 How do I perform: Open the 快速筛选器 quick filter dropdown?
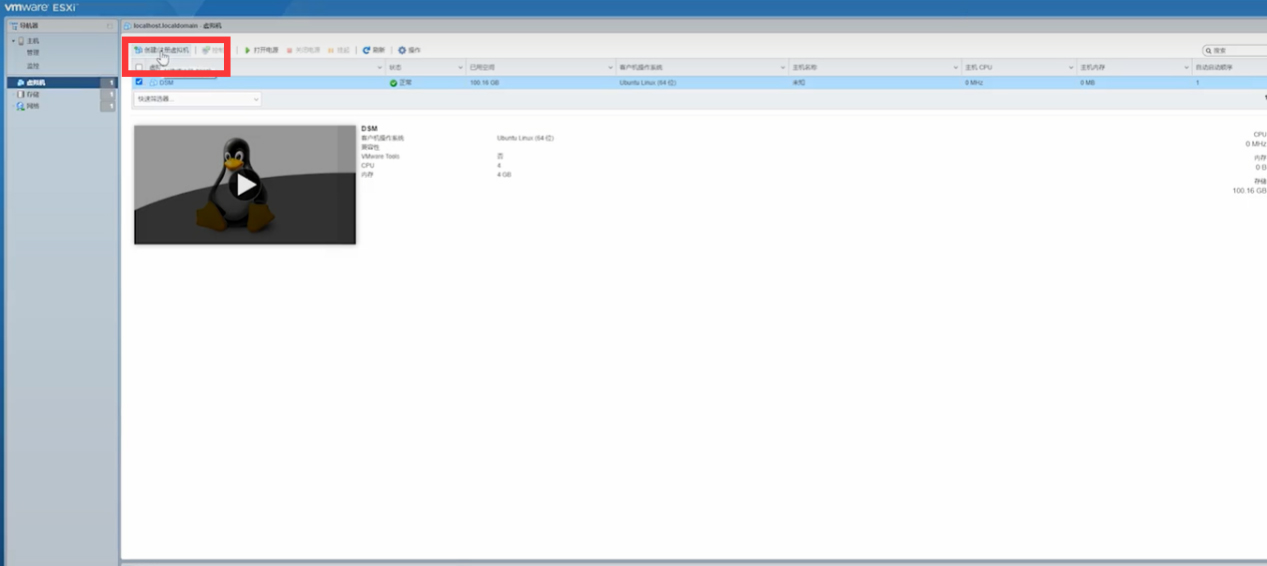pos(197,99)
